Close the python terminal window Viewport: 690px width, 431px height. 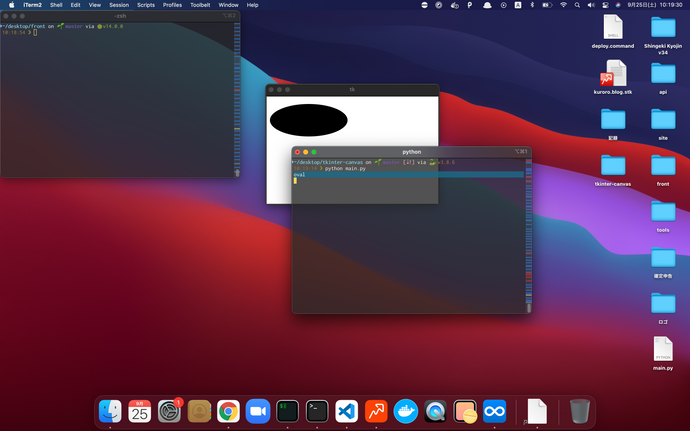[297, 152]
